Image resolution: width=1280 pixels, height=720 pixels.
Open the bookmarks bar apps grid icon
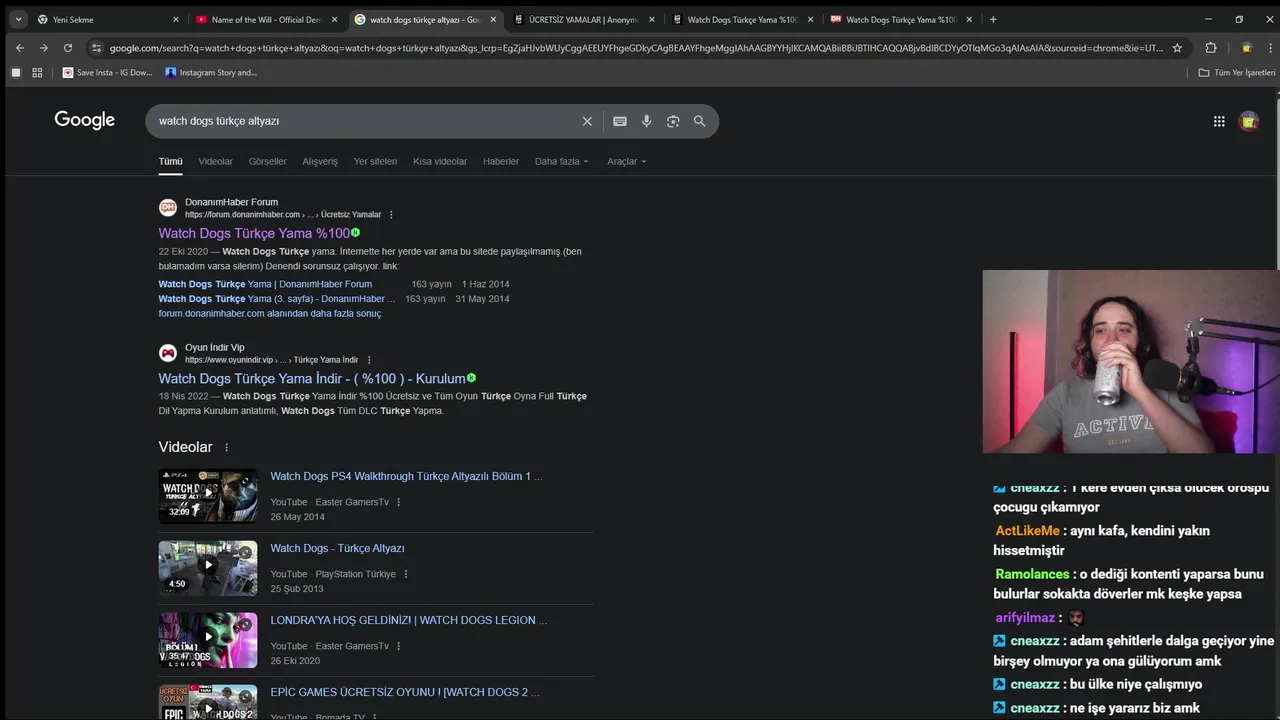(x=37, y=72)
